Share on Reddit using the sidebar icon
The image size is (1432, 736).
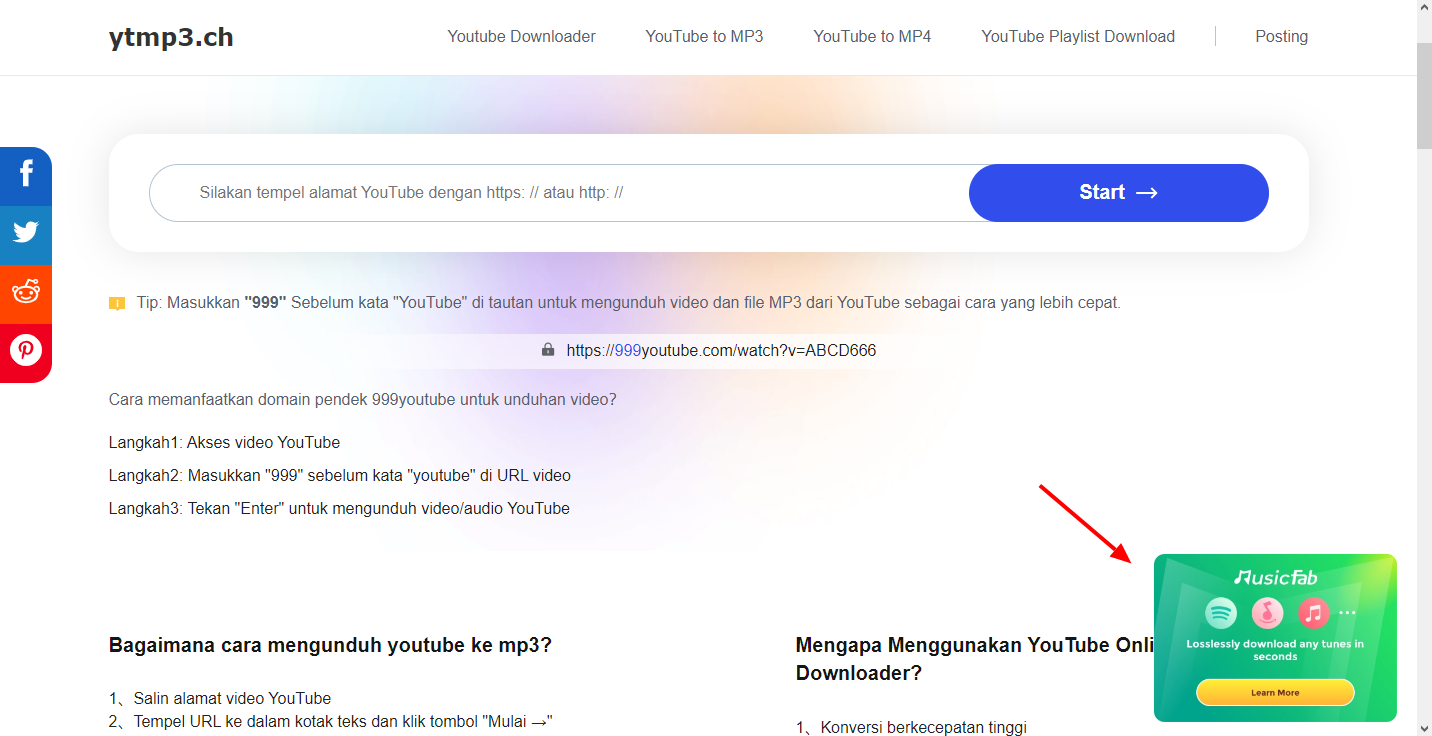click(x=26, y=293)
